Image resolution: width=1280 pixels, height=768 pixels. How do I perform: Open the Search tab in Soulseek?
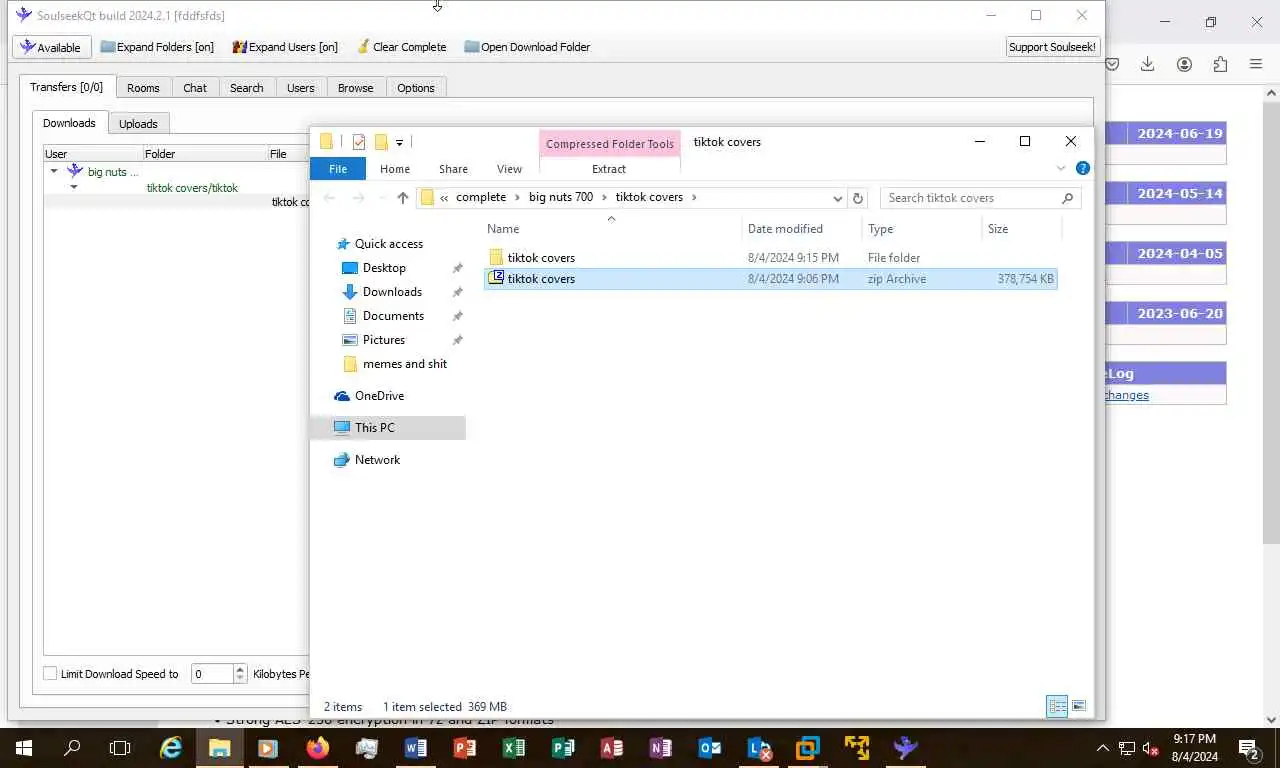(x=247, y=88)
